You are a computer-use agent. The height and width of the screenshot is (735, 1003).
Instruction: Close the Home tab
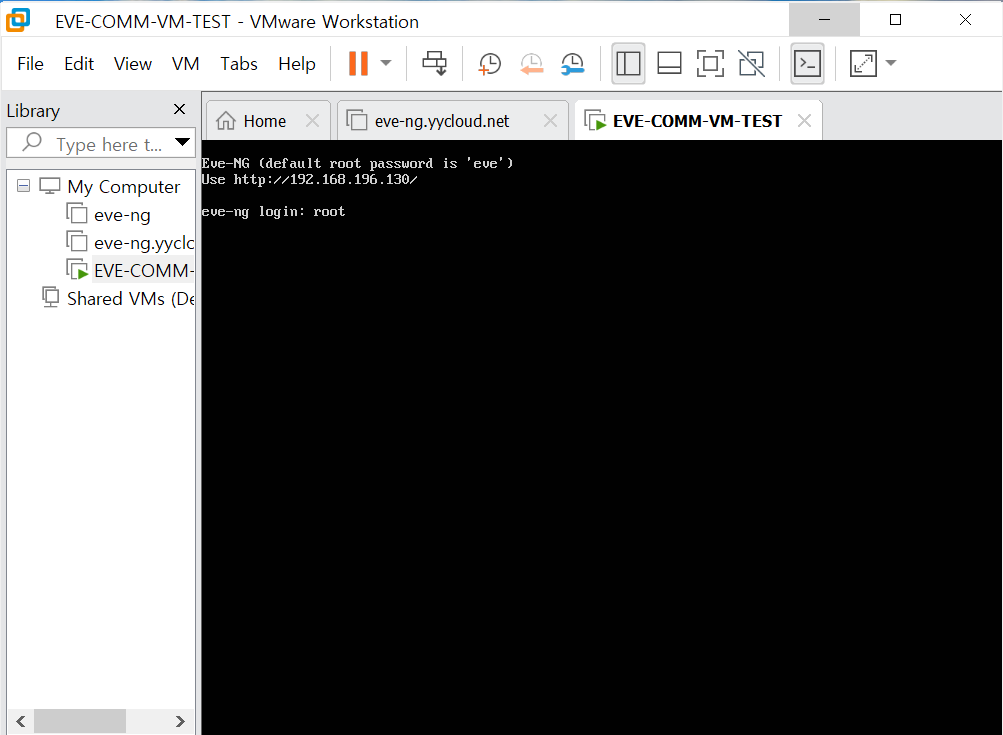pos(312,121)
